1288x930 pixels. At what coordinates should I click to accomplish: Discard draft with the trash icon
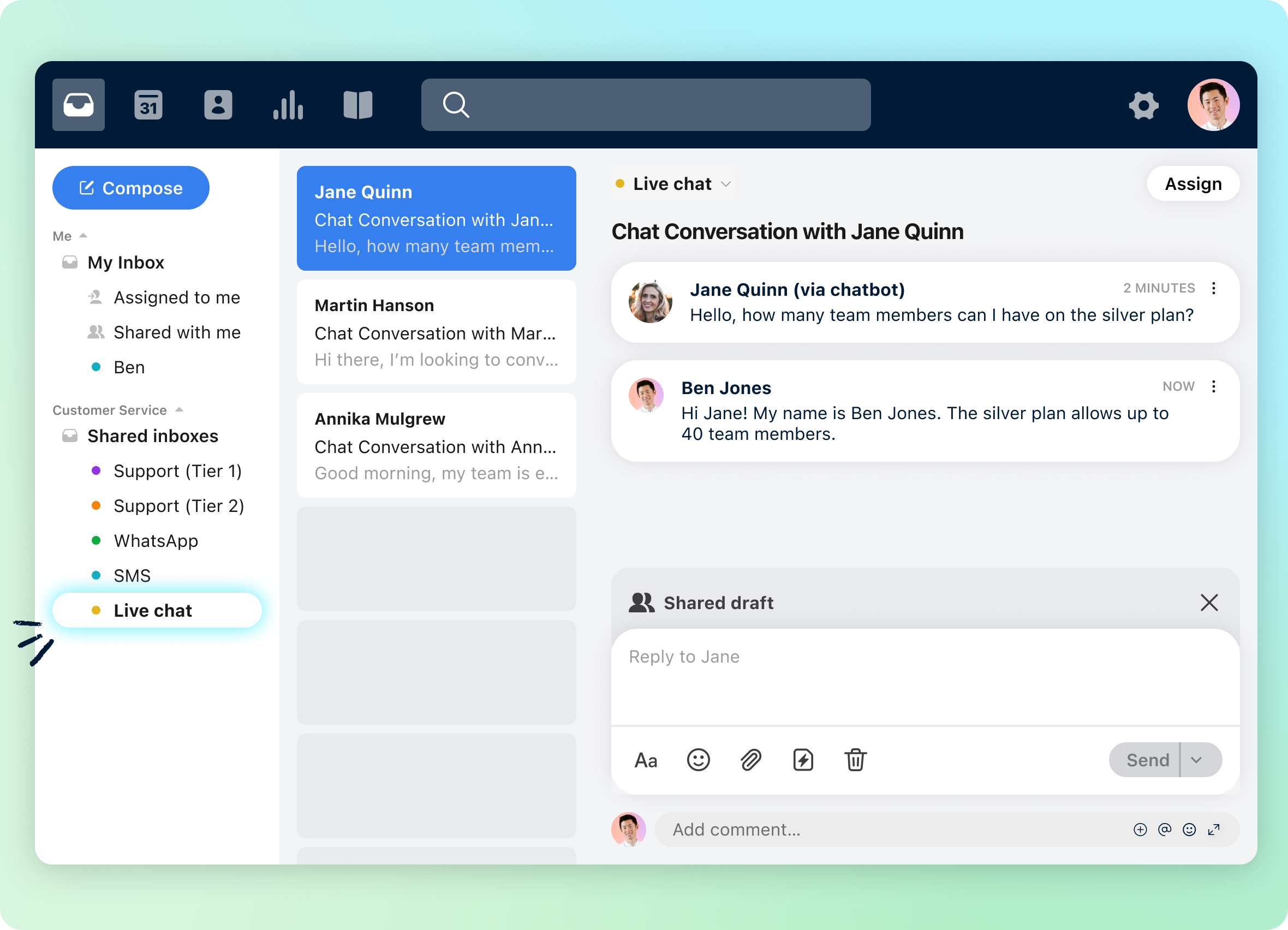pos(855,760)
